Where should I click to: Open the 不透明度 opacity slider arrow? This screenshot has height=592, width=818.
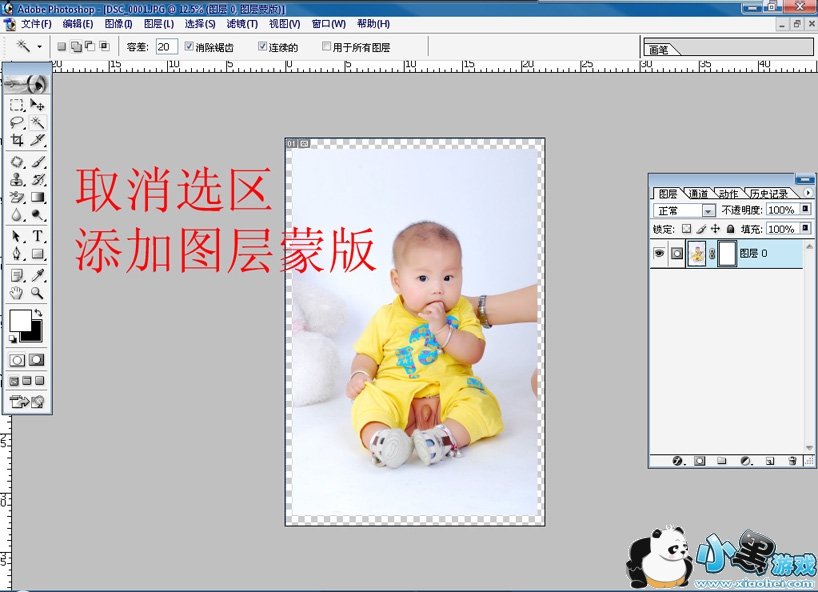(805, 209)
